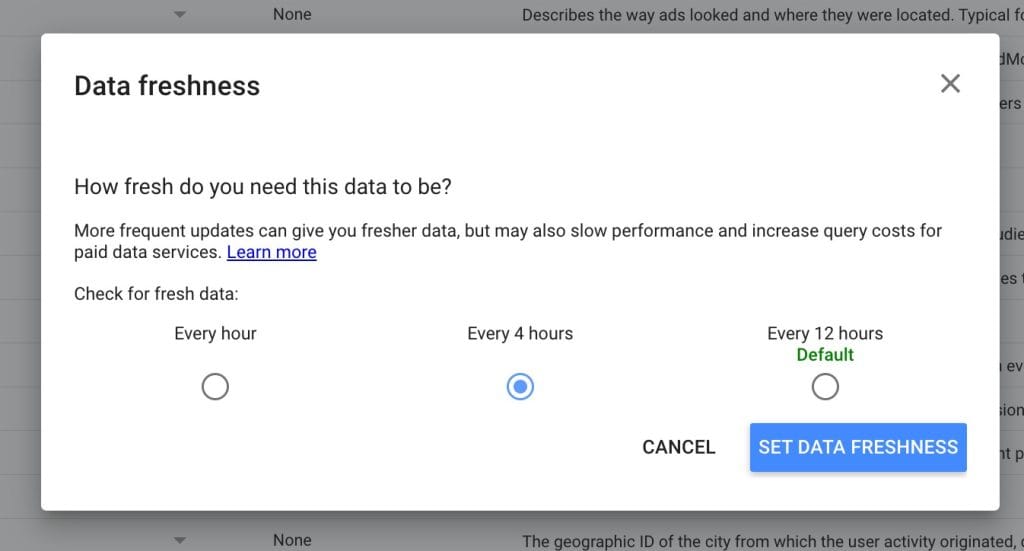The width and height of the screenshot is (1024, 551).
Task: Click the "Every 12 hours" text label
Action: coord(825,334)
